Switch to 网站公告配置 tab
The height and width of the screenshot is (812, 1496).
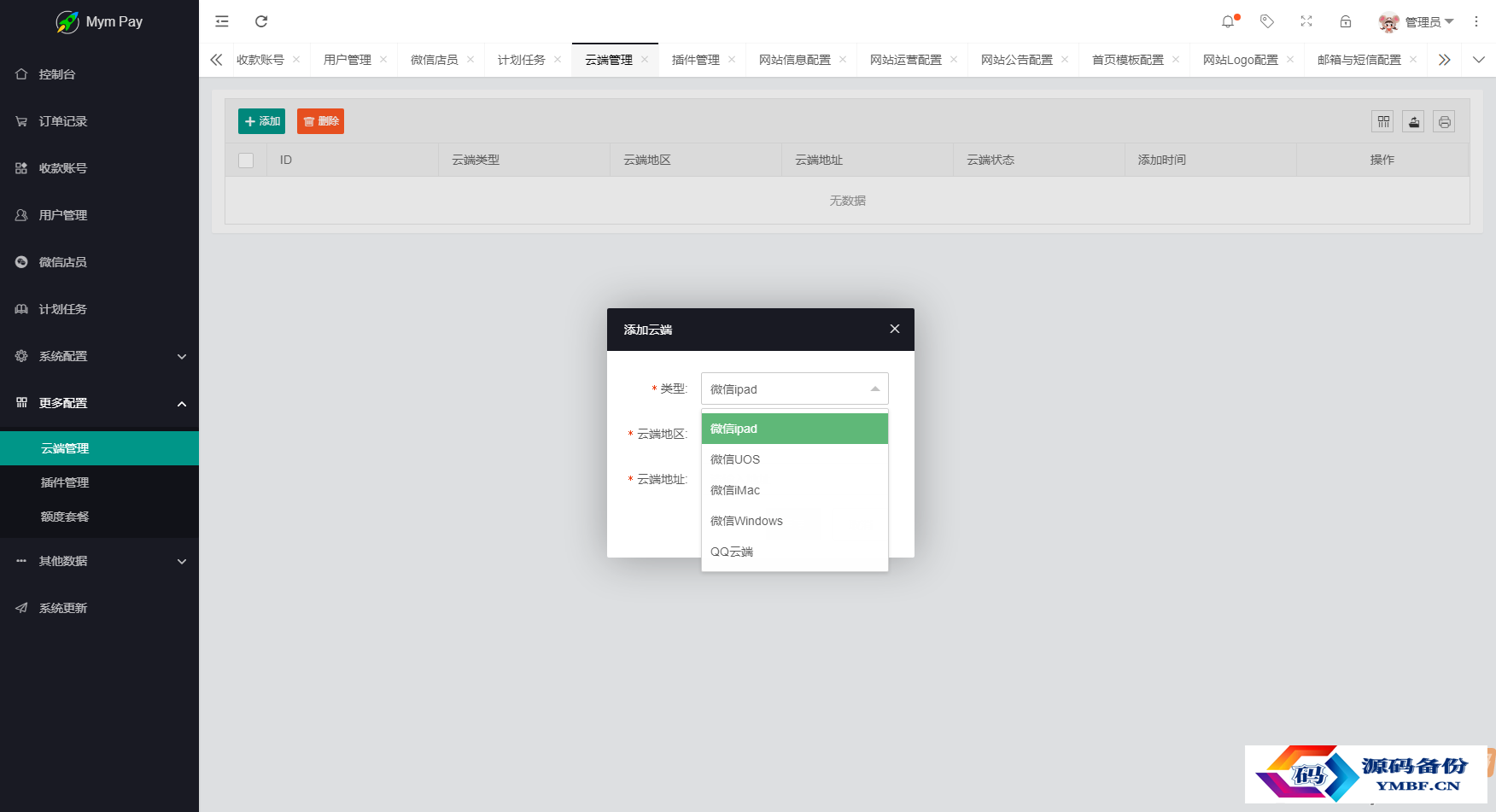click(x=1016, y=60)
